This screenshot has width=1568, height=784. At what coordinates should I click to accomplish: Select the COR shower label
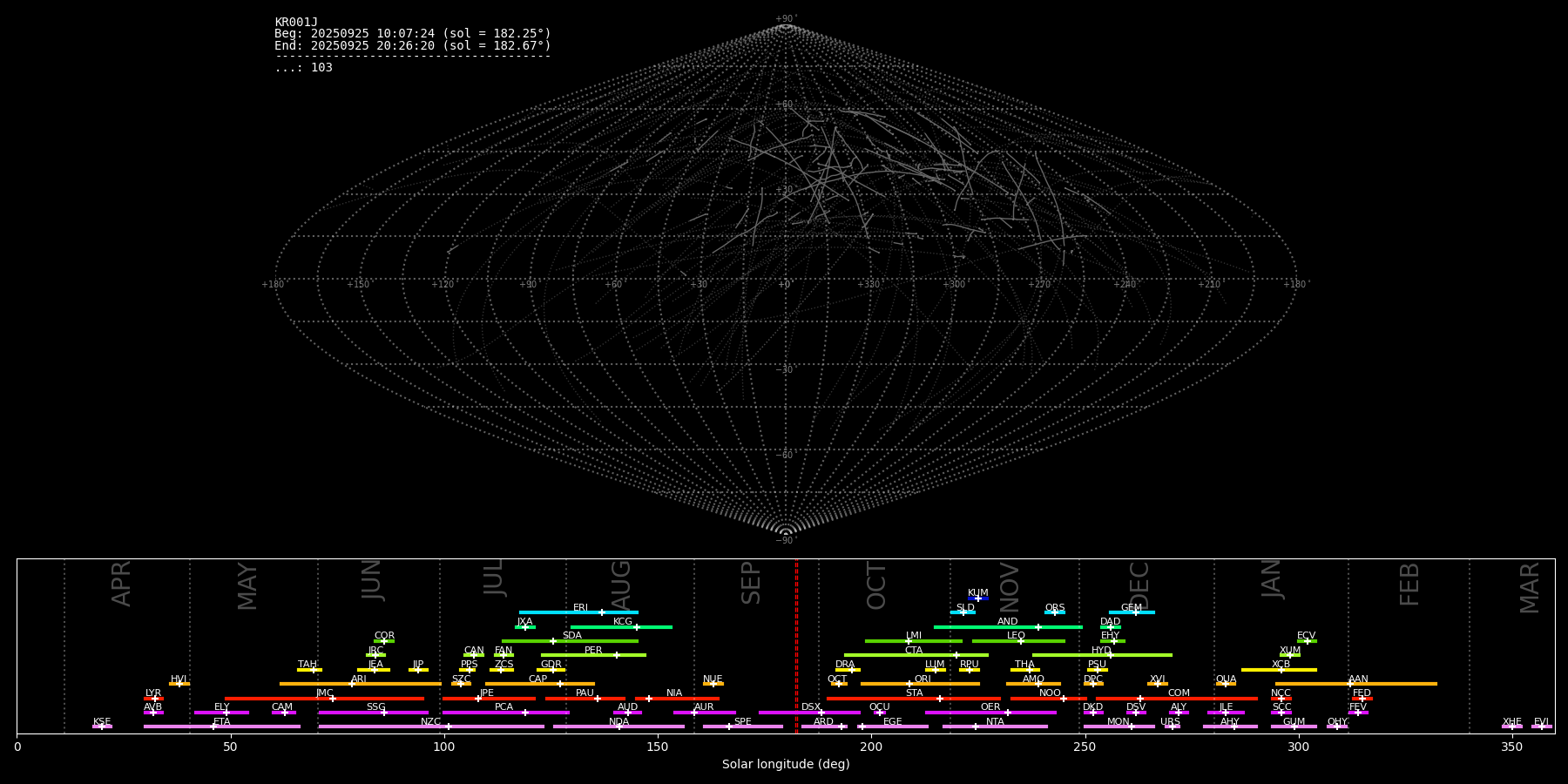click(384, 636)
